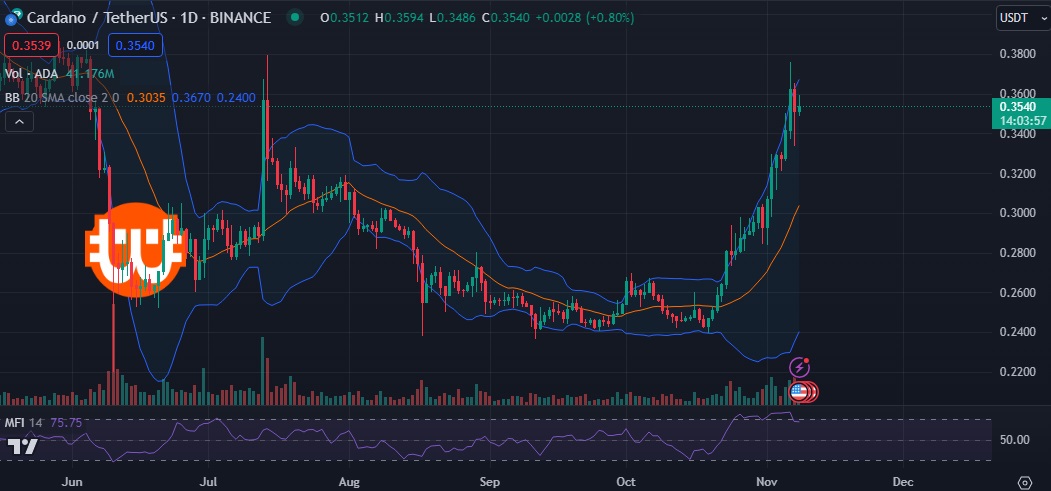The image size is (1051, 491).
Task: Click the Bollinger lower band value 0.2400
Action: [x=236, y=98]
